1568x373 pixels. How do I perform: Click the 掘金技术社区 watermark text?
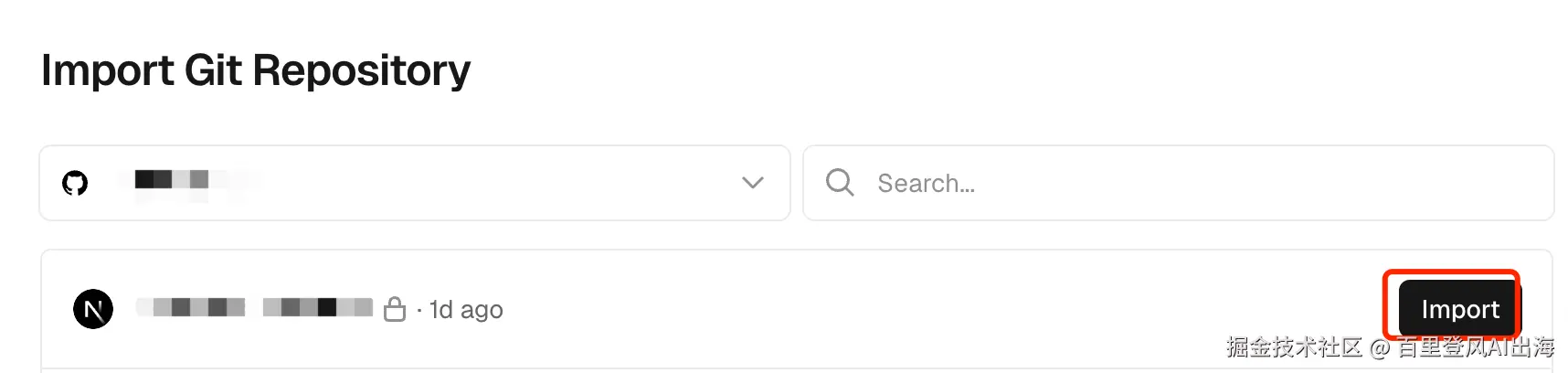(x=1293, y=347)
